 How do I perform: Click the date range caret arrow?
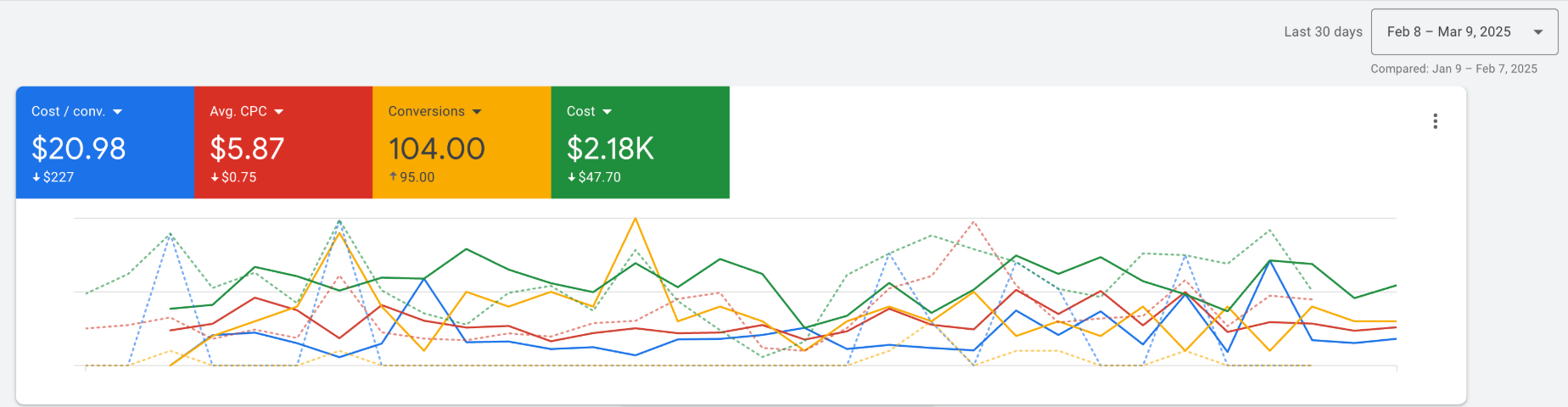(1537, 32)
